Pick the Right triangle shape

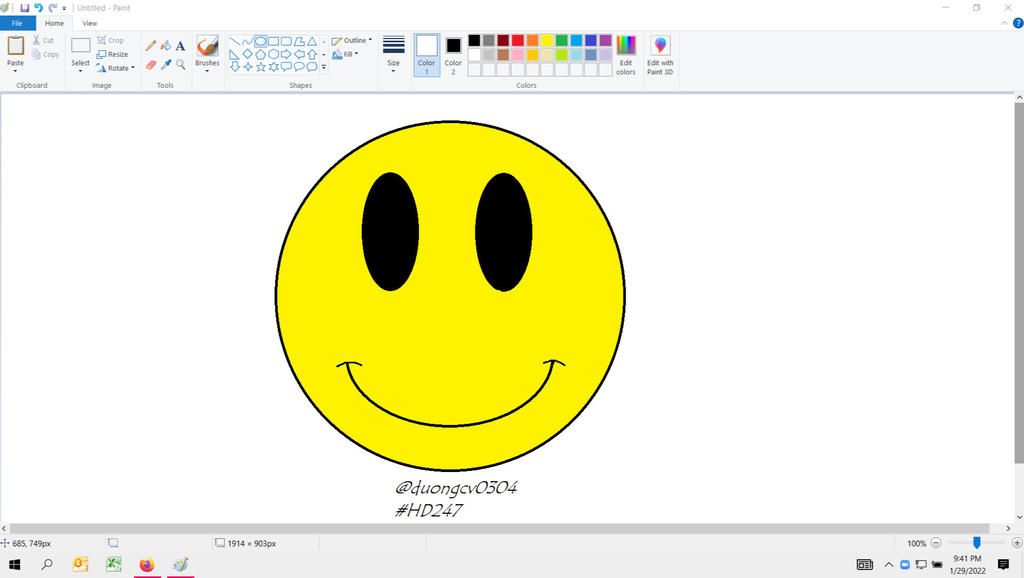point(234,54)
